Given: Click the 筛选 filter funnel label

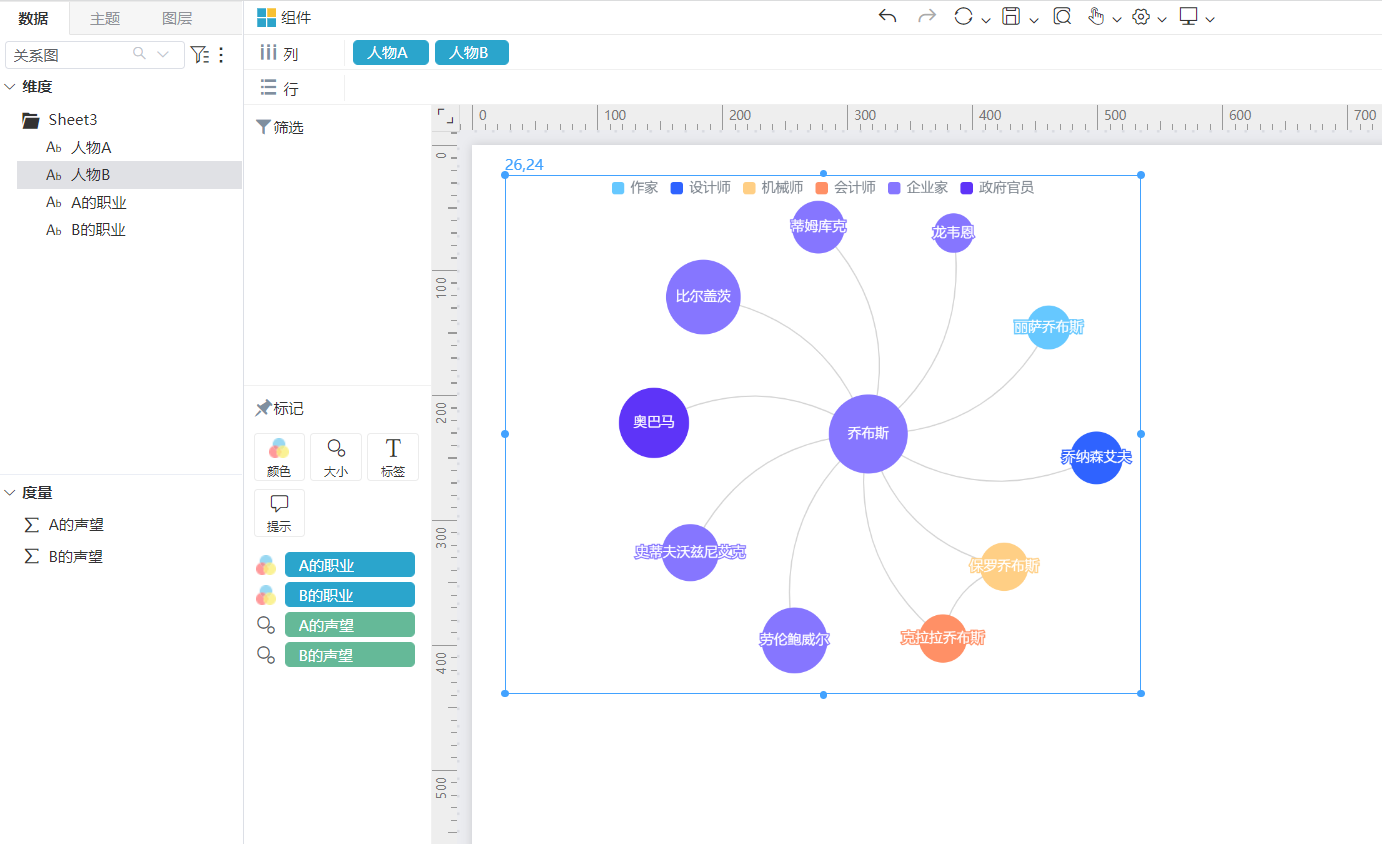Looking at the screenshot, I should [x=280, y=127].
